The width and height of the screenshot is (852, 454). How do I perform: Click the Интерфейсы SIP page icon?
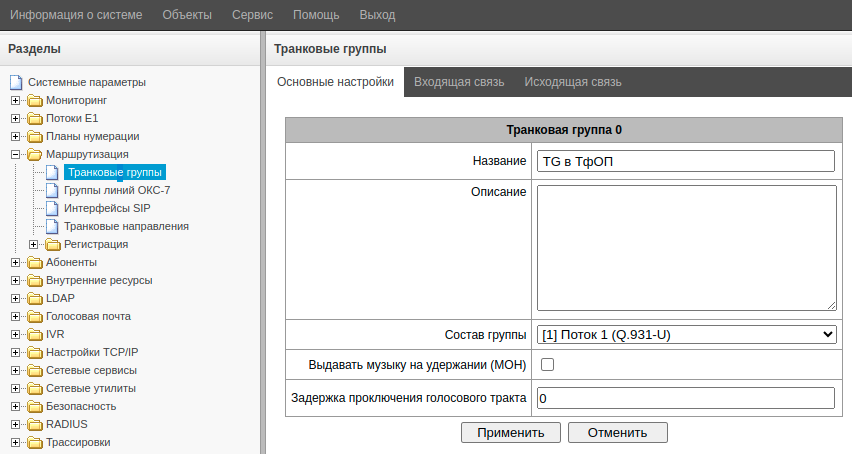coord(53,209)
